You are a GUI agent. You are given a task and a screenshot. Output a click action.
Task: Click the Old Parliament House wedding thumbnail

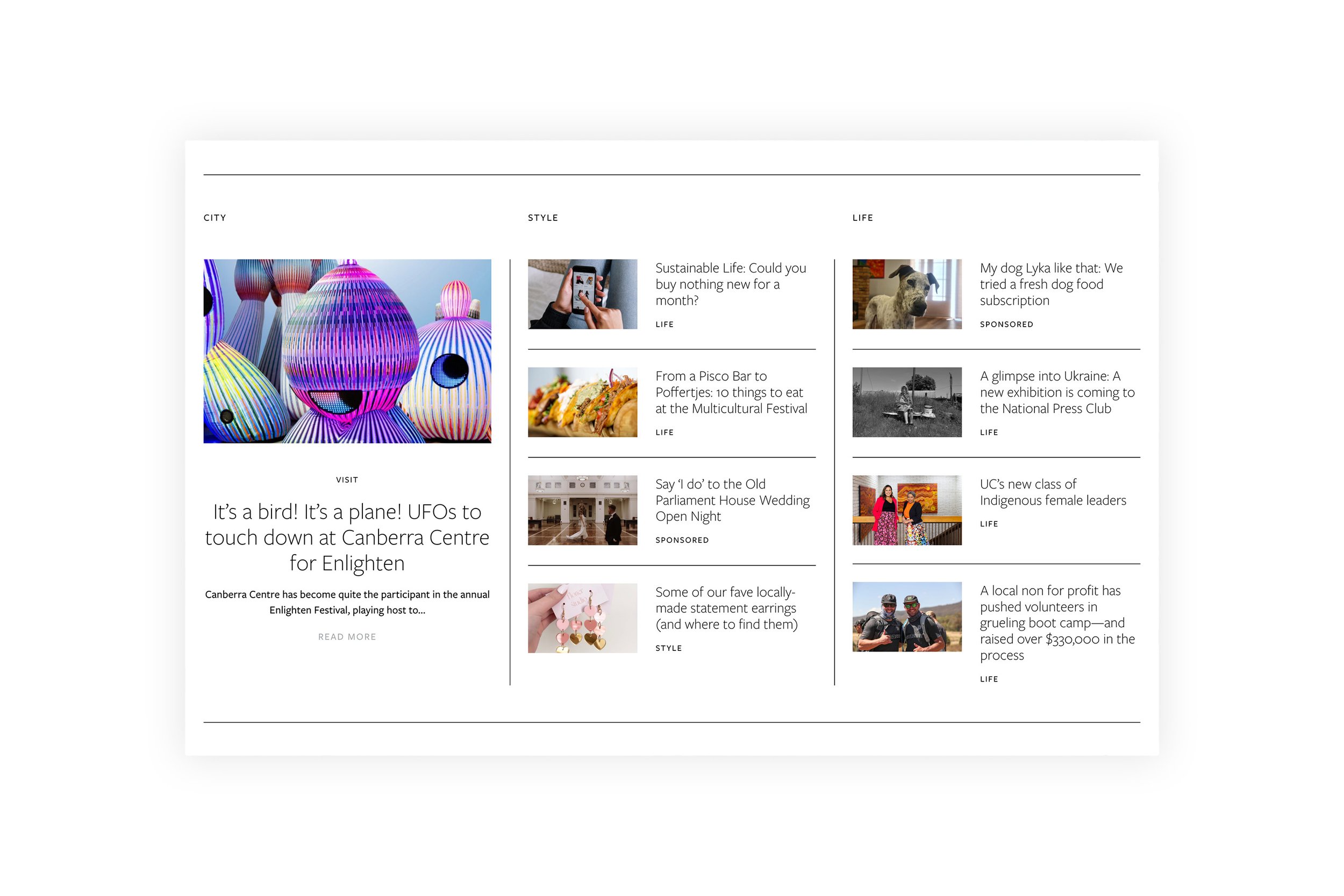pos(582,510)
